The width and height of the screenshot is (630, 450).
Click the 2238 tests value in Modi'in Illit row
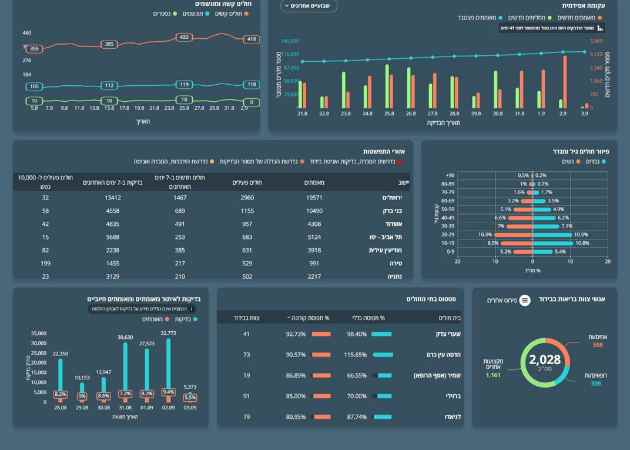(x=112, y=250)
